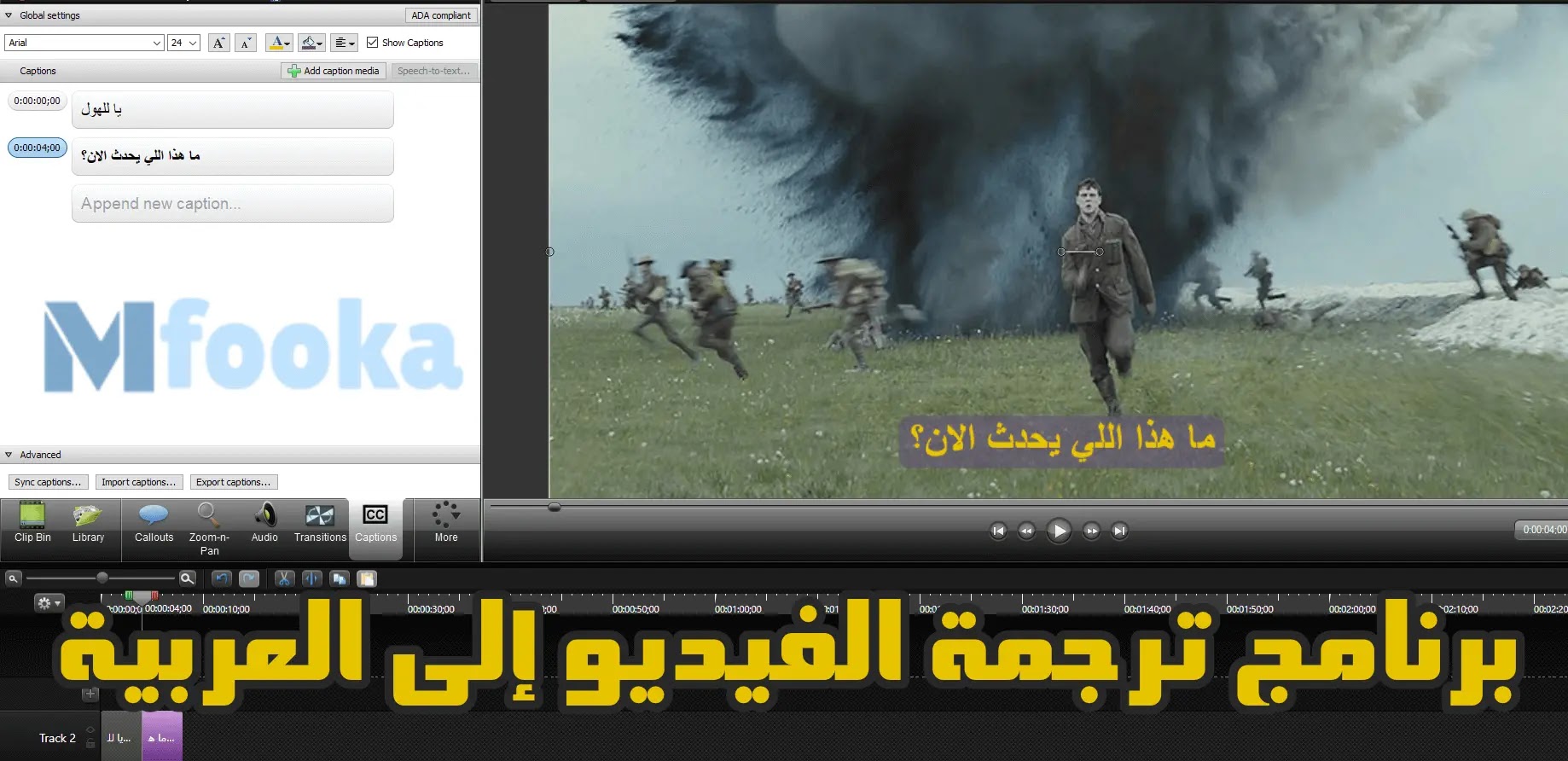Rewind the preview playback
The height and width of the screenshot is (761, 1568).
click(x=1026, y=531)
